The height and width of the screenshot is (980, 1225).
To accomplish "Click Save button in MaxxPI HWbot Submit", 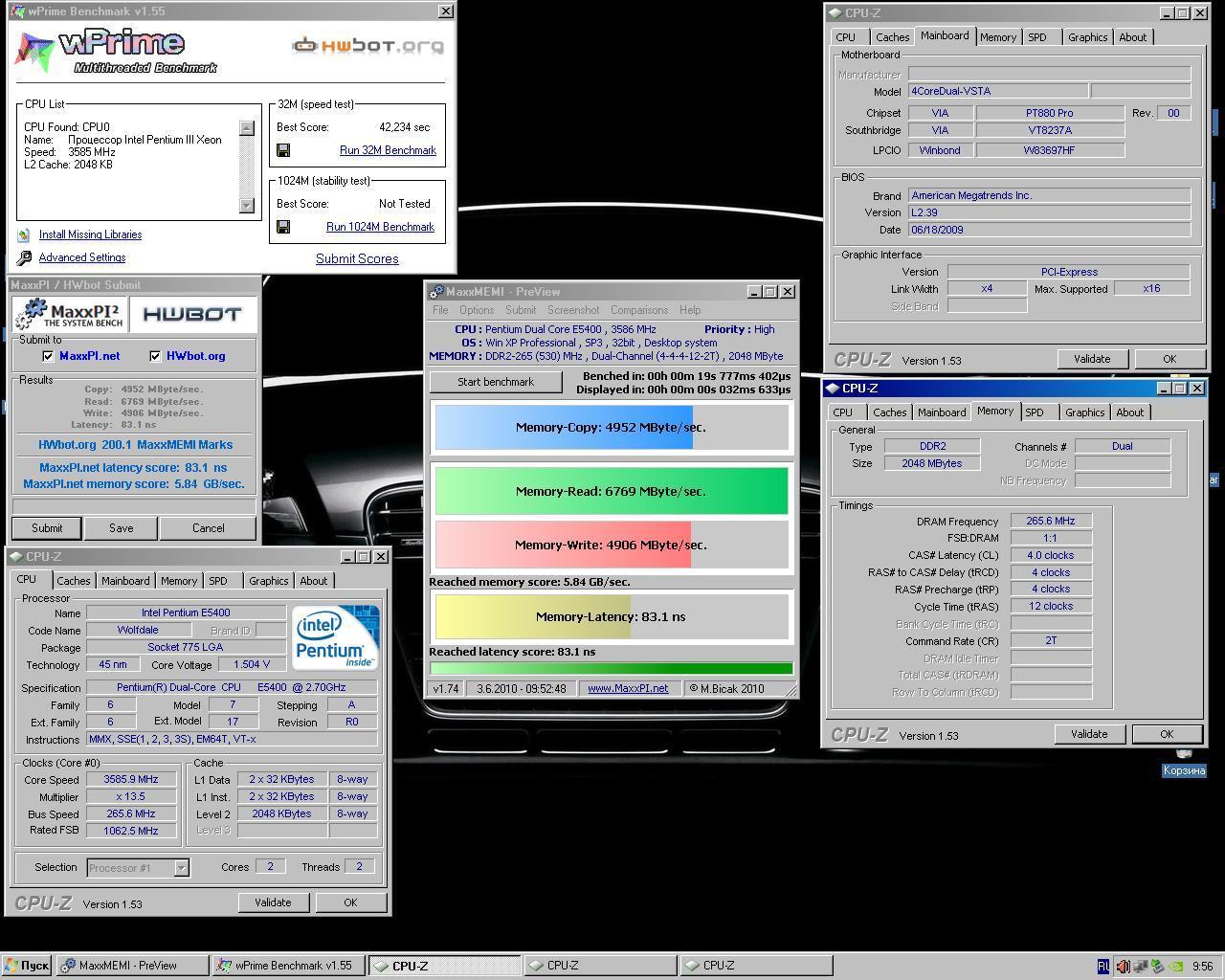I will pos(122,528).
